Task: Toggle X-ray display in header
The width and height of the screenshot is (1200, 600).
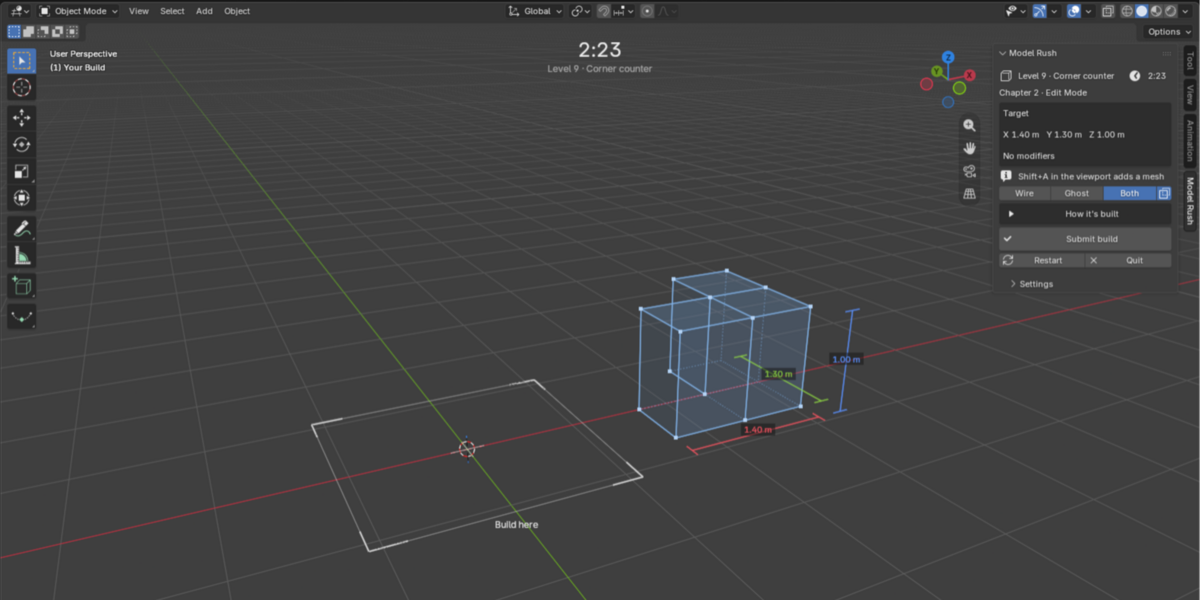Action: (x=1108, y=11)
